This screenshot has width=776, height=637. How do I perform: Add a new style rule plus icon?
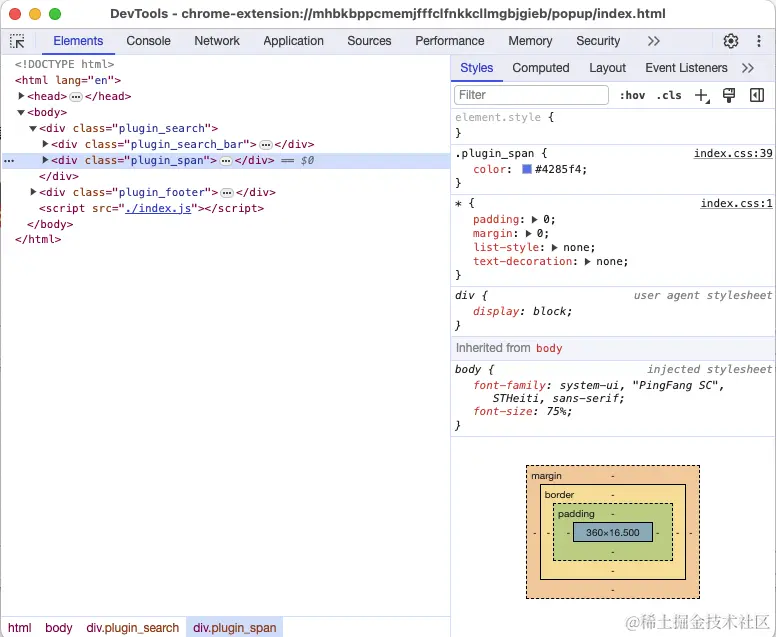702,95
